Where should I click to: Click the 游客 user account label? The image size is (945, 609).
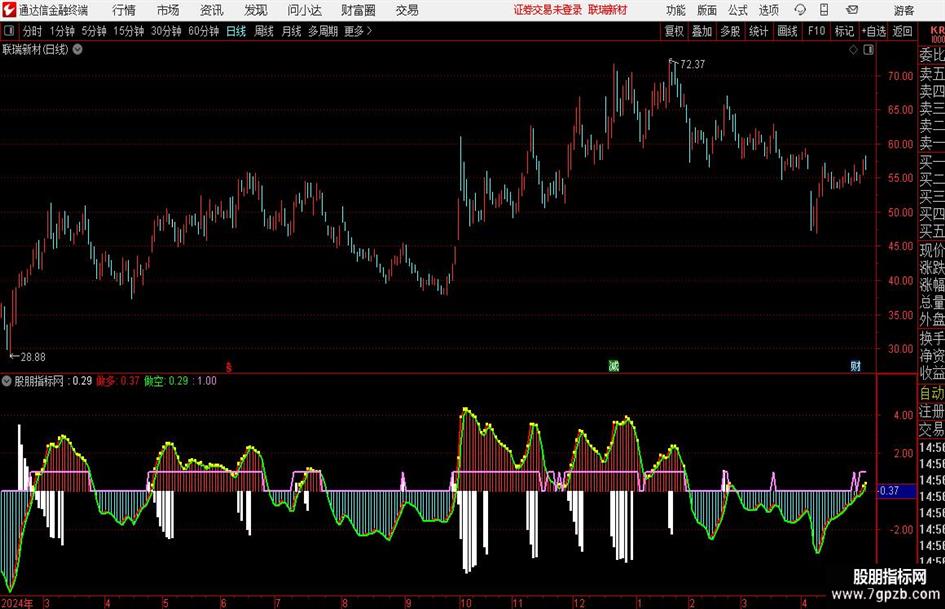(904, 10)
